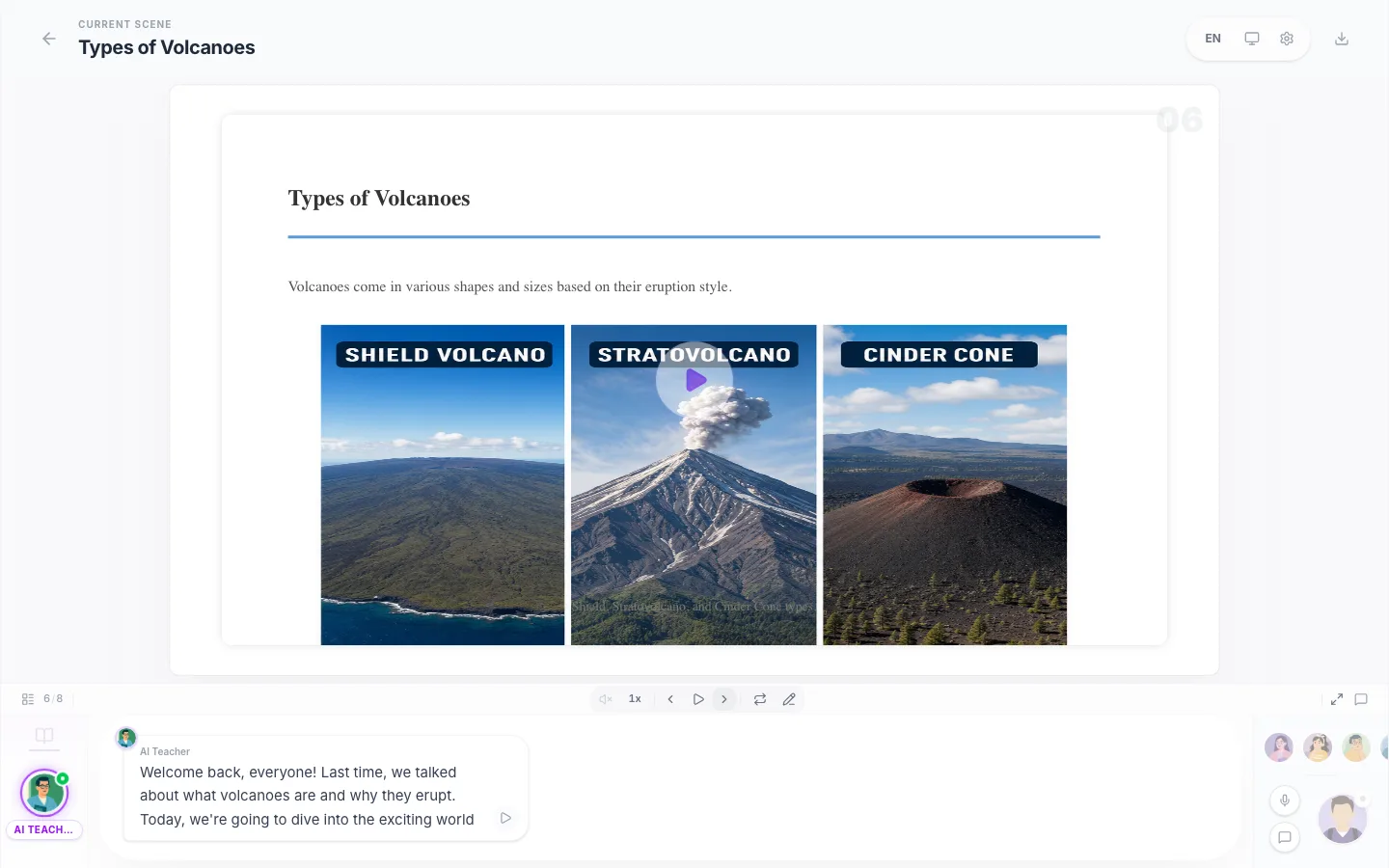1389x868 pixels.
Task: Enter fullscreen with expand arrows icon
Action: coord(1337,699)
